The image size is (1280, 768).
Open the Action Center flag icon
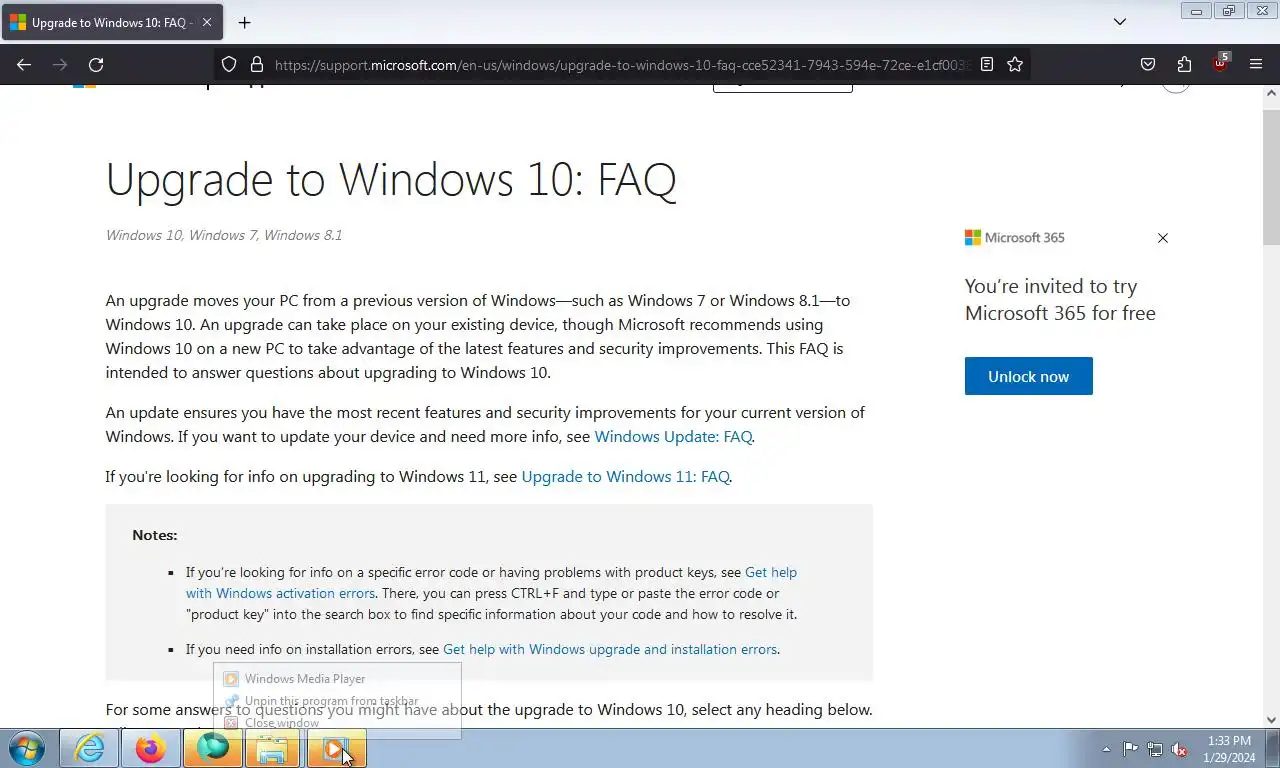coord(1130,749)
